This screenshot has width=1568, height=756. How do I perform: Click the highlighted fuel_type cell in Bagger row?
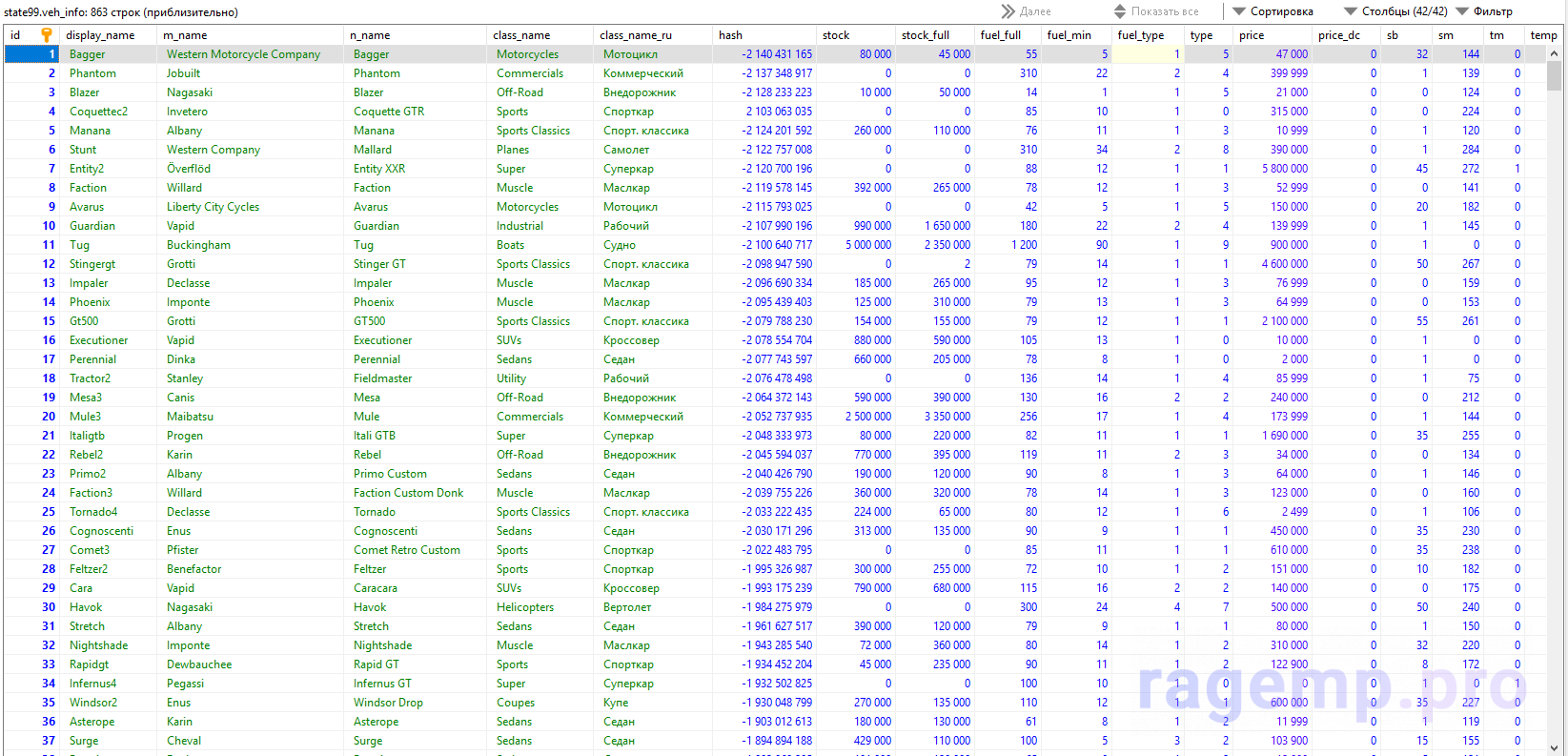1148,54
